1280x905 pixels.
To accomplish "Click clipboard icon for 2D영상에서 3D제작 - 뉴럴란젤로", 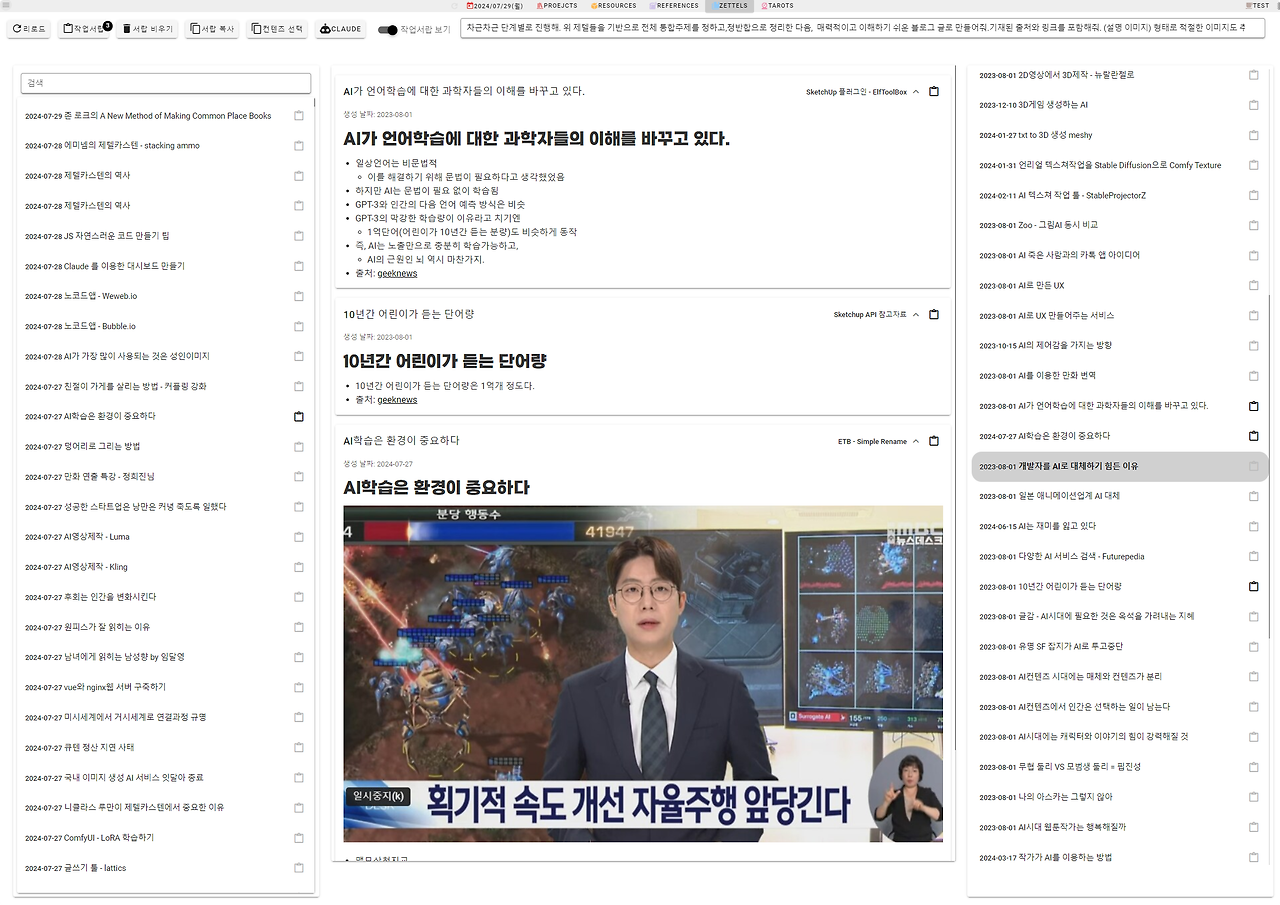I will coord(1254,75).
